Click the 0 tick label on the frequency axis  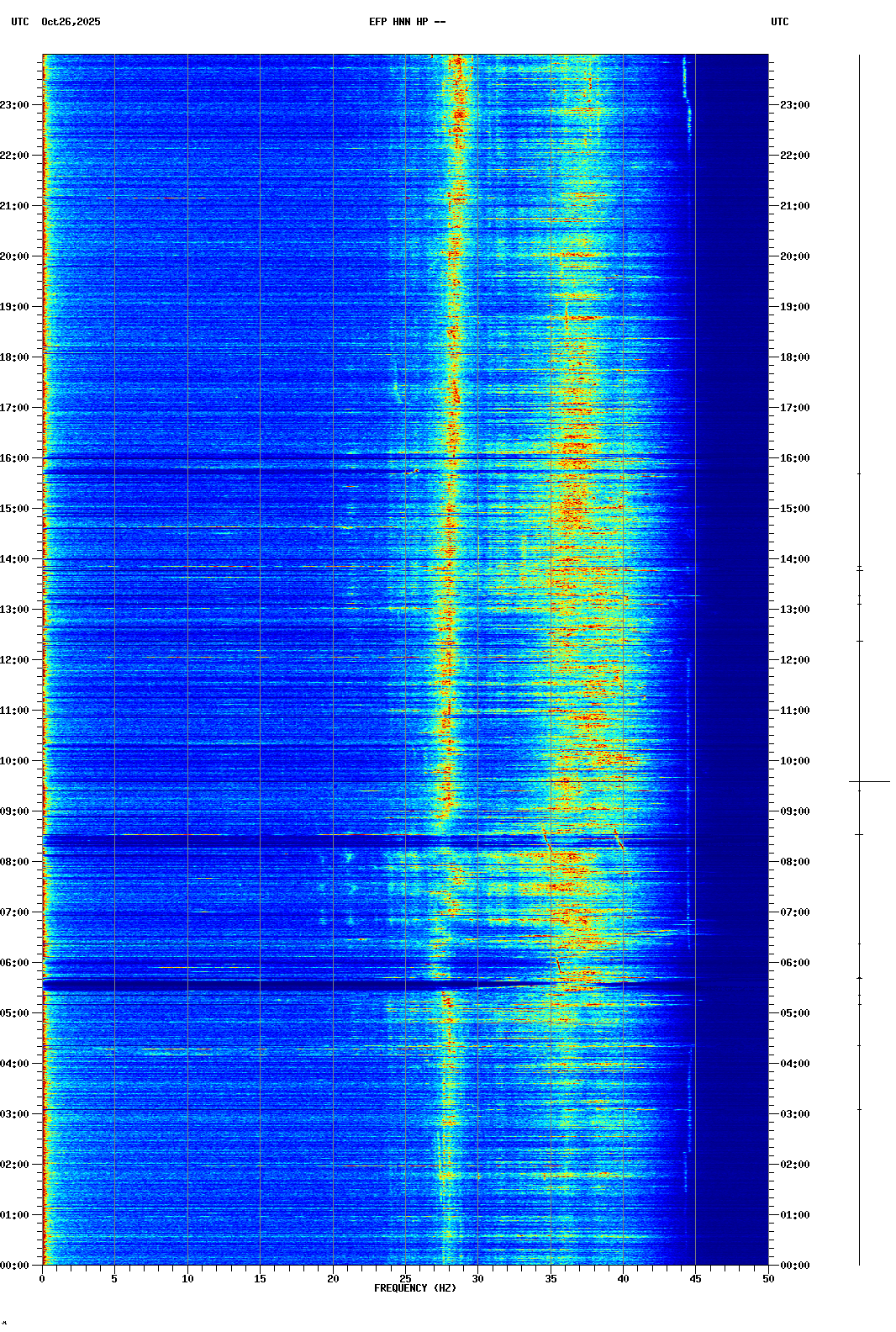point(42,1279)
